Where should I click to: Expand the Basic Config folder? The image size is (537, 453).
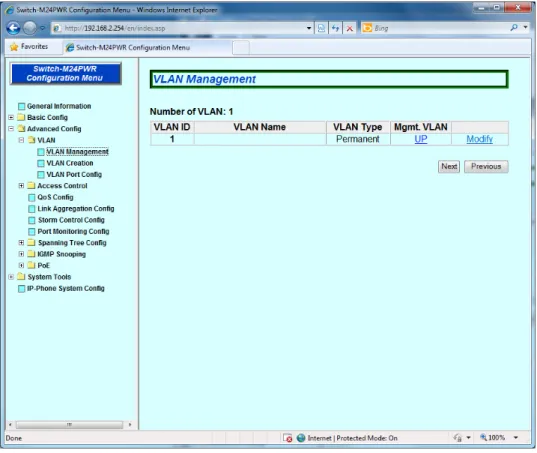click(x=11, y=117)
